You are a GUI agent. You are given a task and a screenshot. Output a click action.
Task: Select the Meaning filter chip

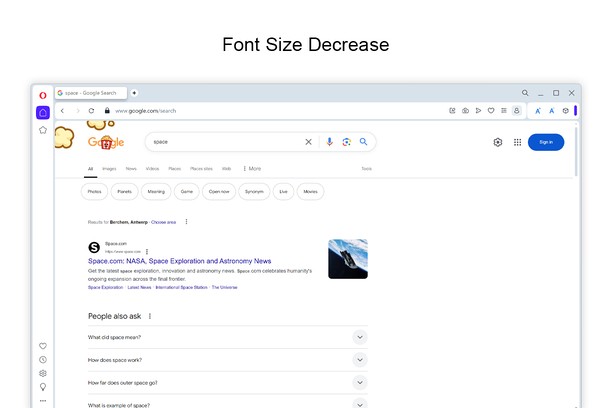[x=156, y=192]
